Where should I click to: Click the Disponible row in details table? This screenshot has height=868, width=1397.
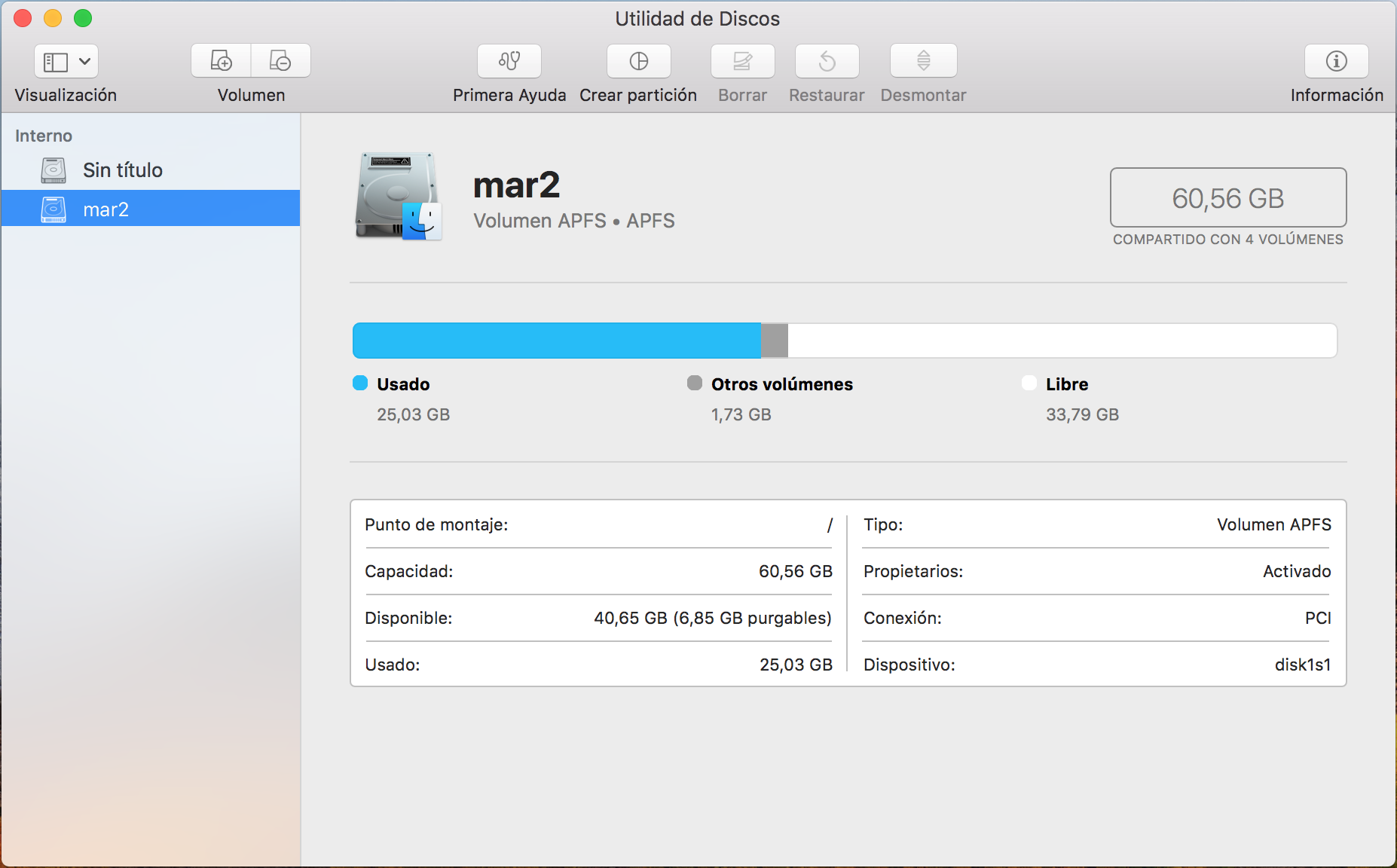pos(598,618)
